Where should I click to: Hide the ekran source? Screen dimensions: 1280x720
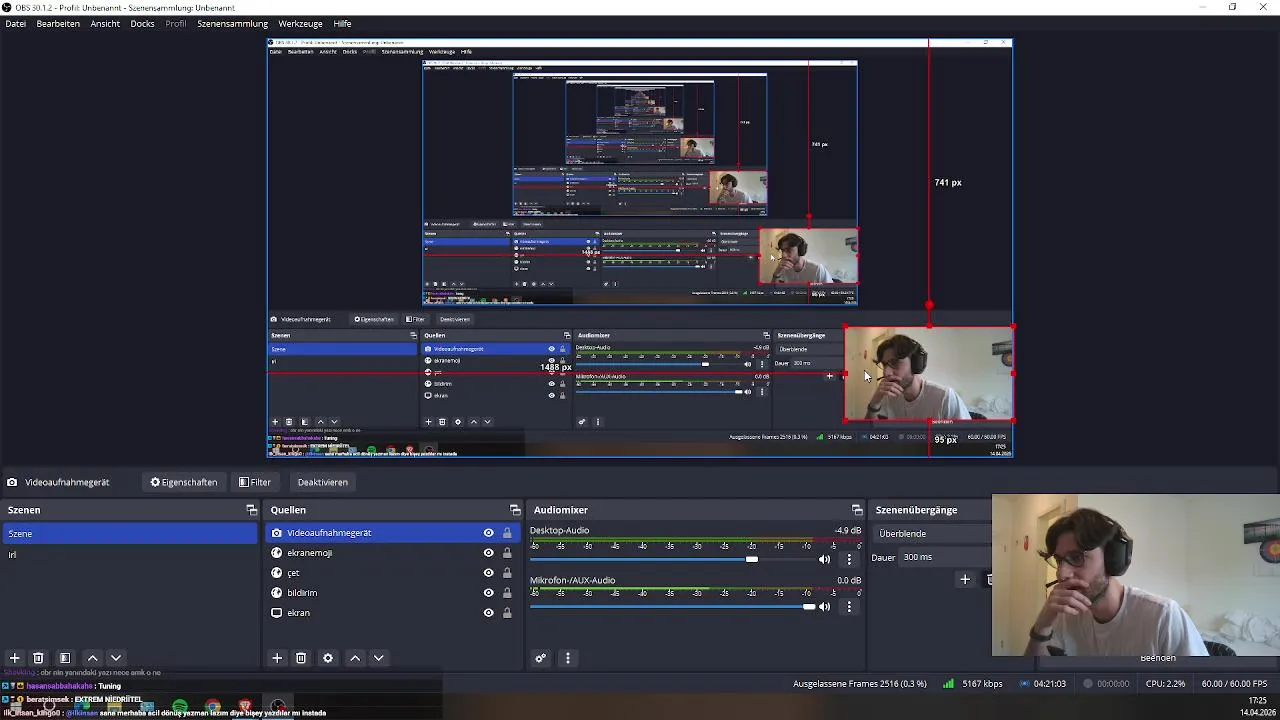(x=488, y=613)
